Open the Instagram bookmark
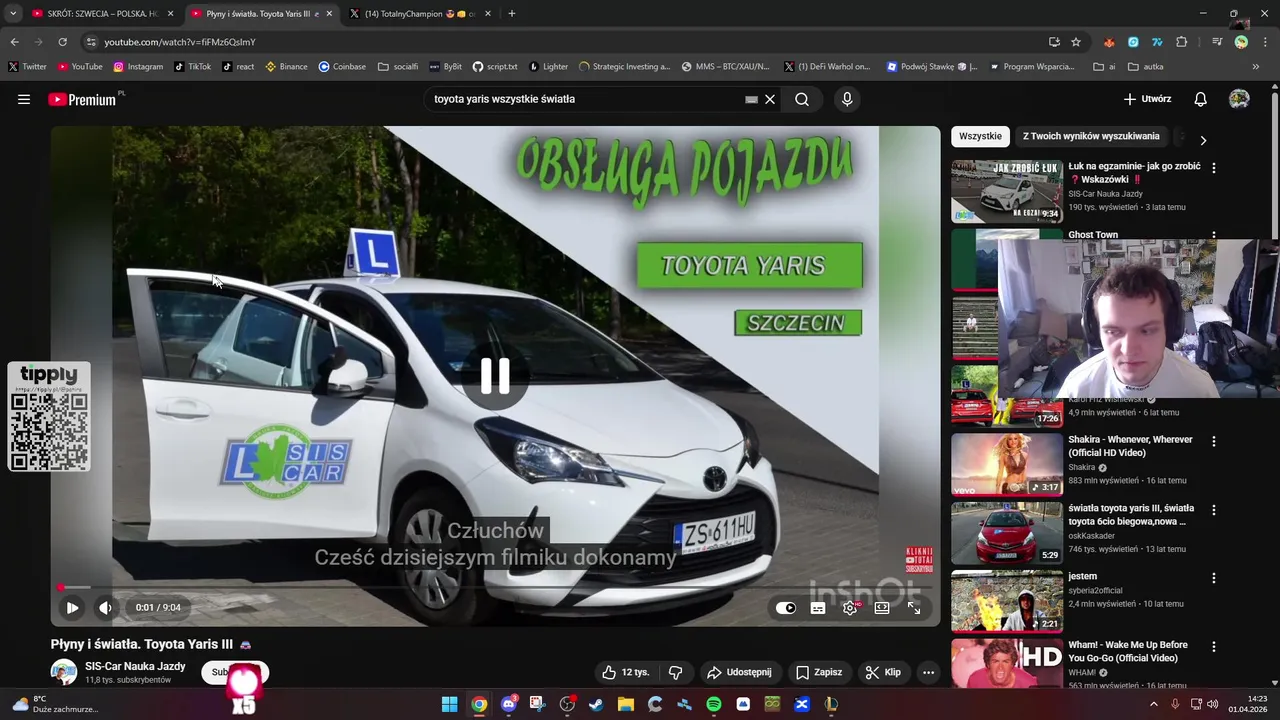This screenshot has width=1280, height=720. [x=138, y=67]
